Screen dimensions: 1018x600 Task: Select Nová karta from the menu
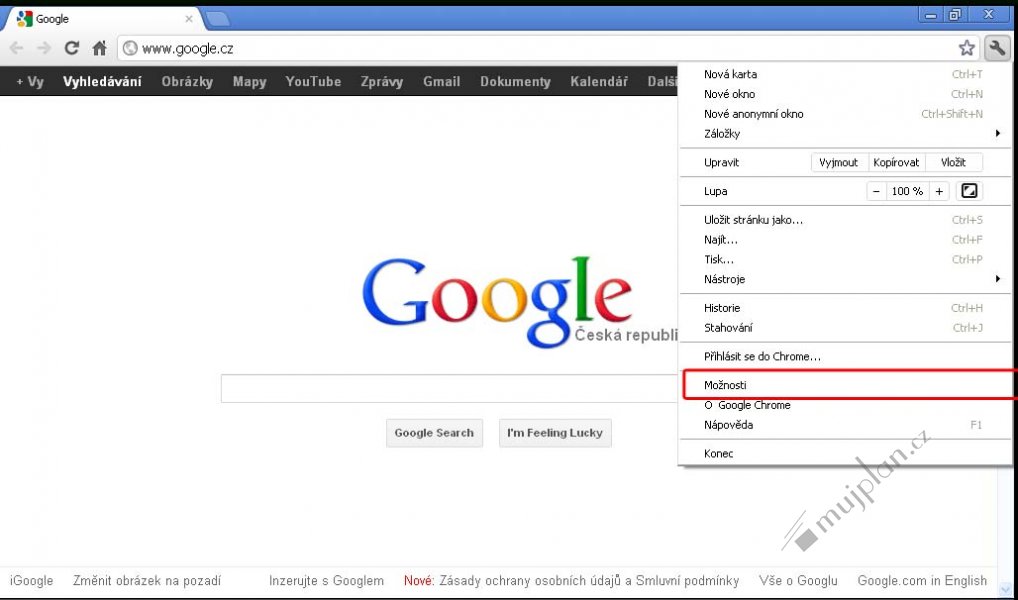pyautogui.click(x=845, y=74)
